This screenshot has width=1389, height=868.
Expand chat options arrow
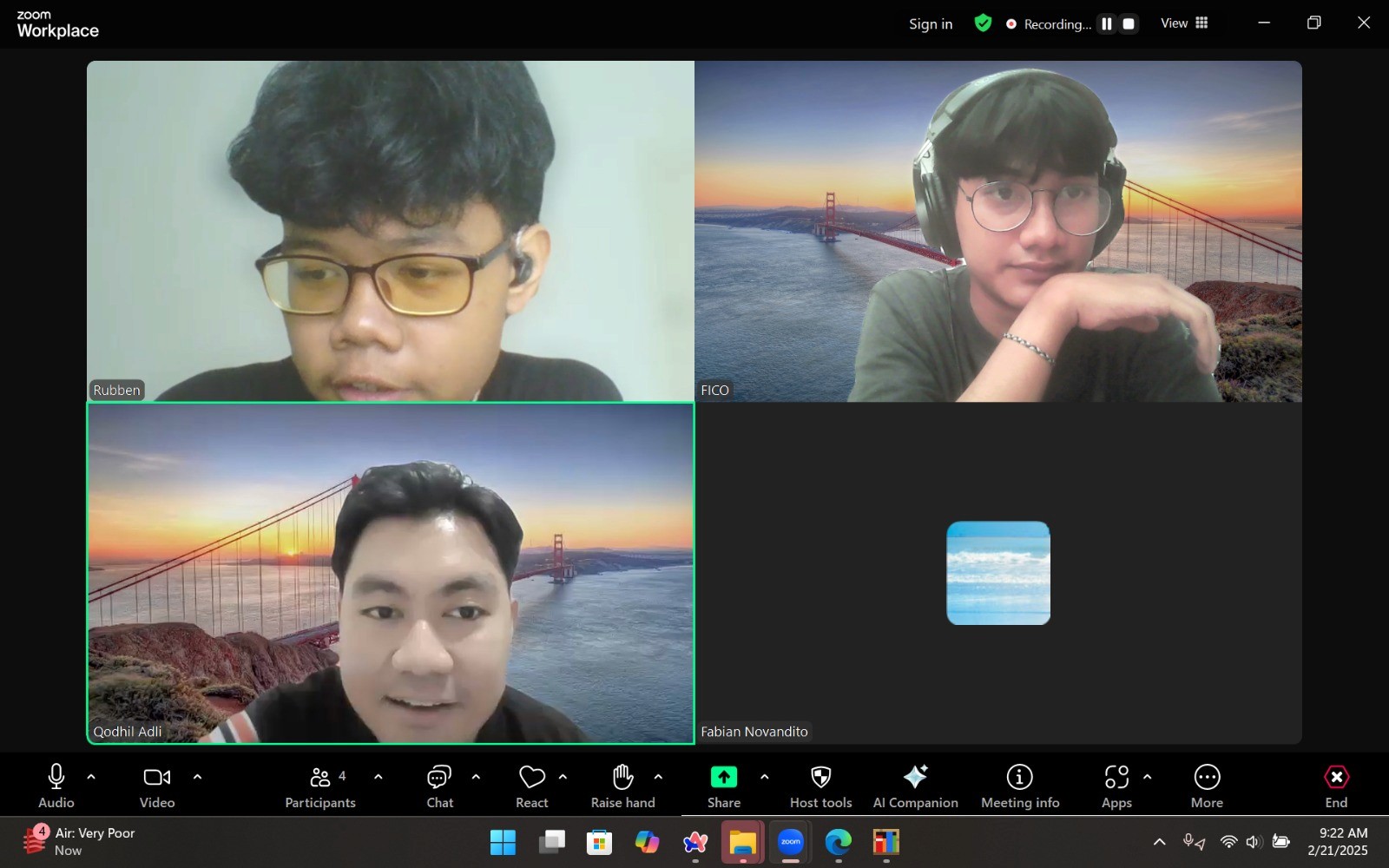pos(476,777)
